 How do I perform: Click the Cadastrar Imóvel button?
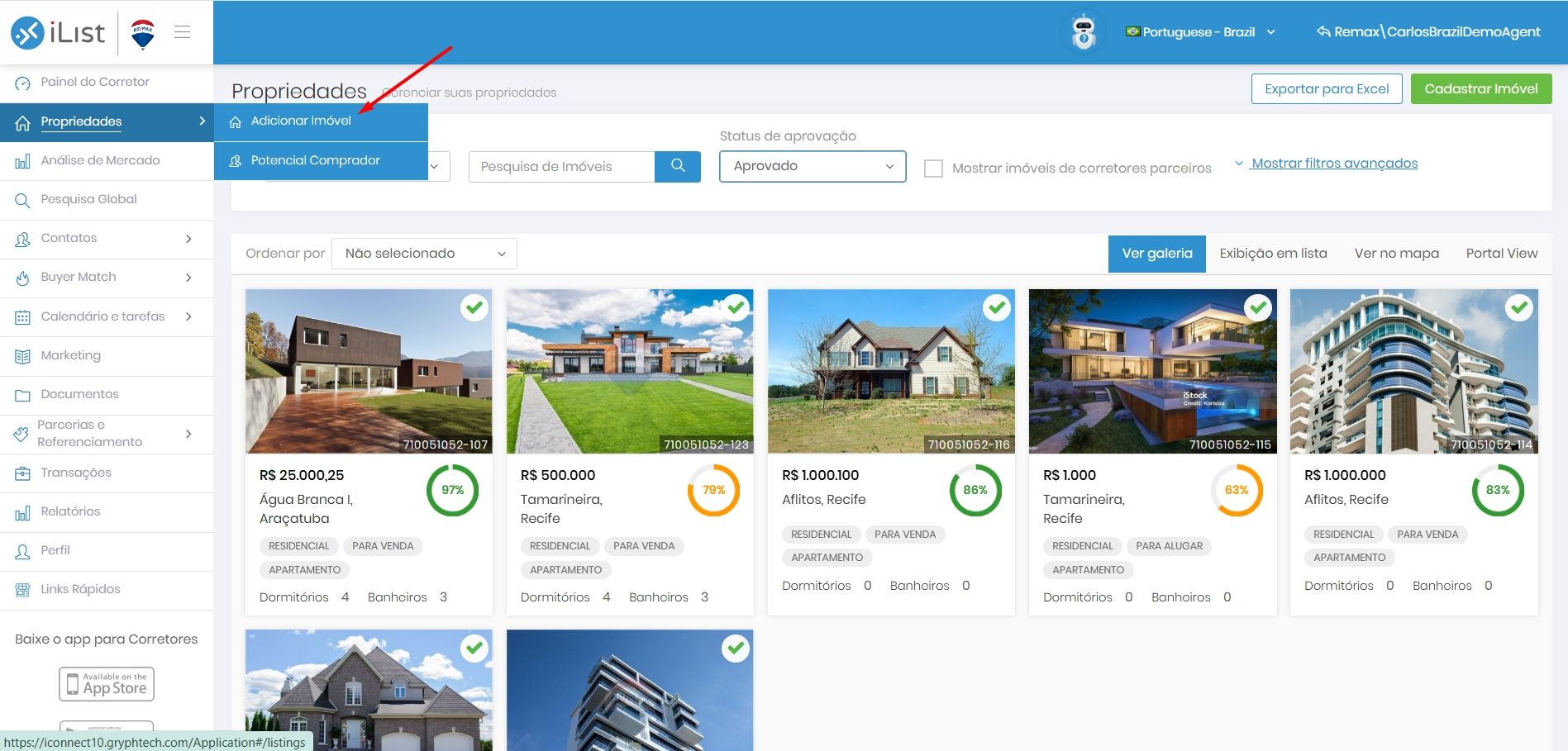1481,89
